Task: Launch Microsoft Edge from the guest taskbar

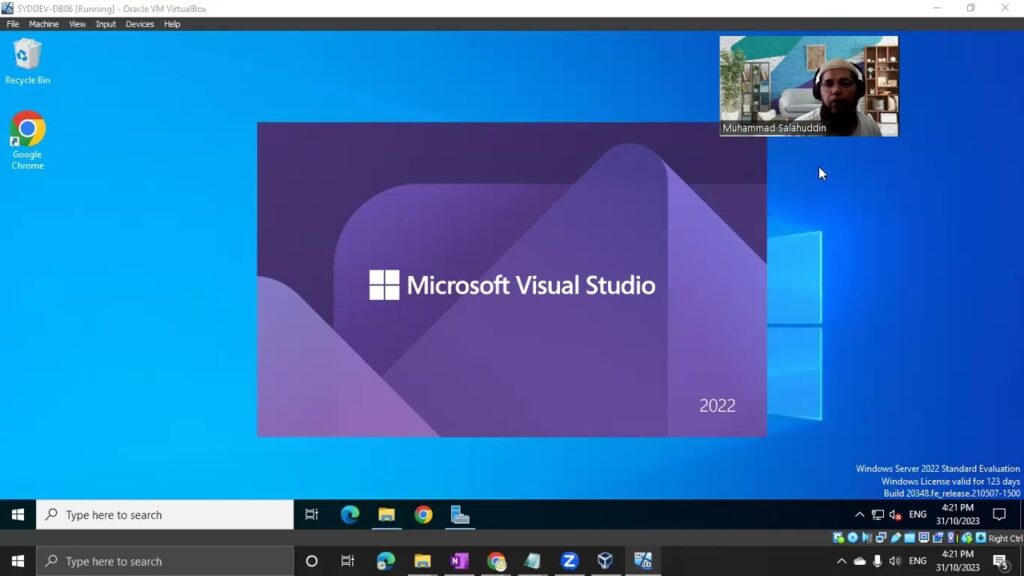Action: pos(350,515)
